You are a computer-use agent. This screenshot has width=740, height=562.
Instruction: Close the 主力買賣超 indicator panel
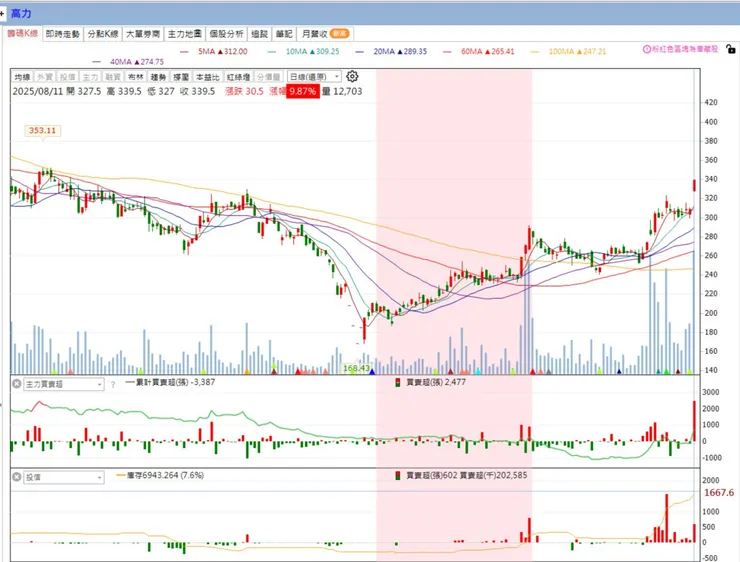point(17,384)
